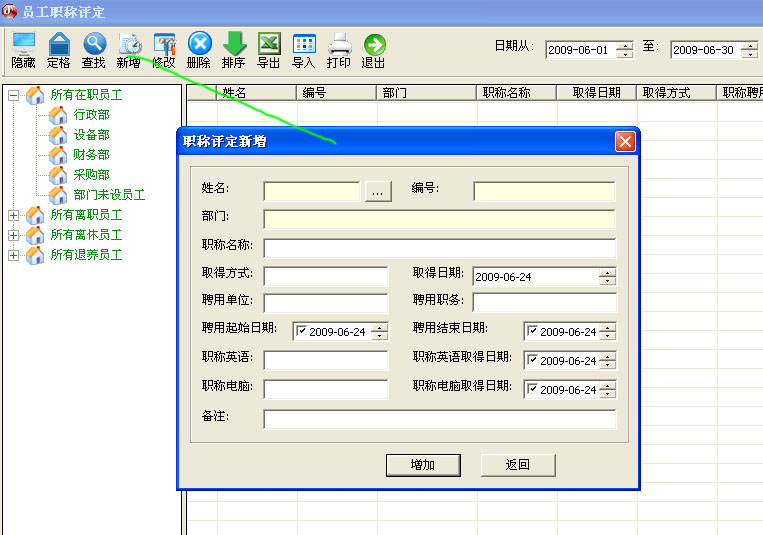Select the 采购部 department node

[x=91, y=174]
